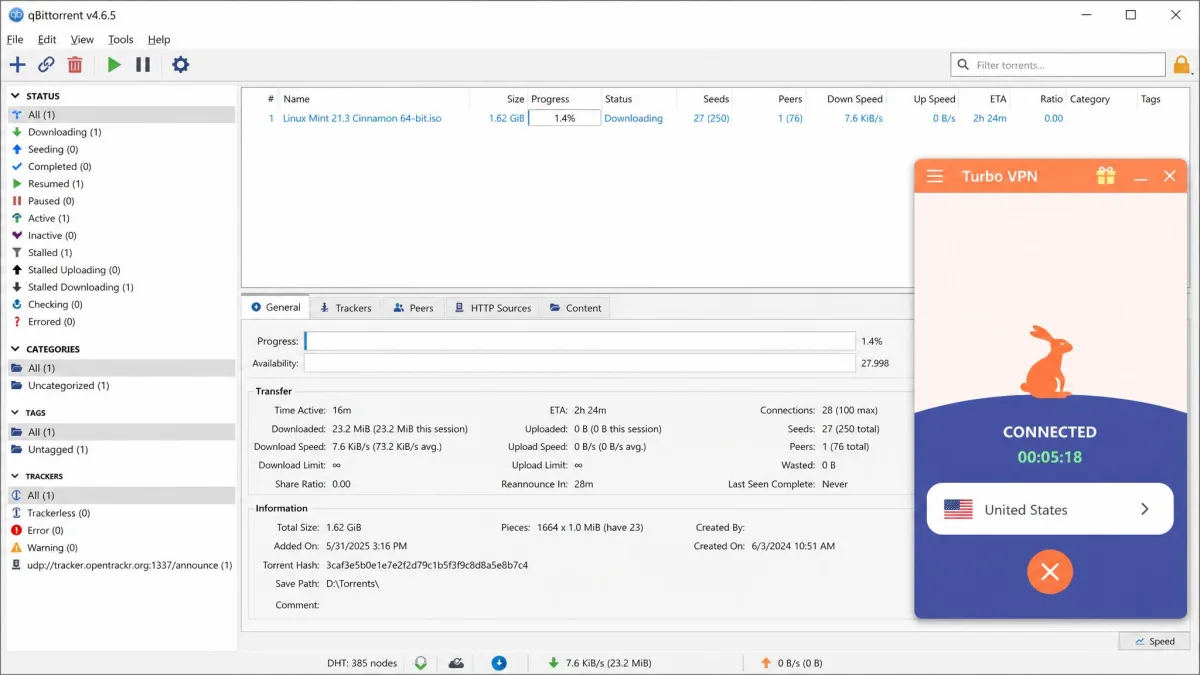1200x675 pixels.
Task: Click the green connection status icon
Action: point(421,663)
